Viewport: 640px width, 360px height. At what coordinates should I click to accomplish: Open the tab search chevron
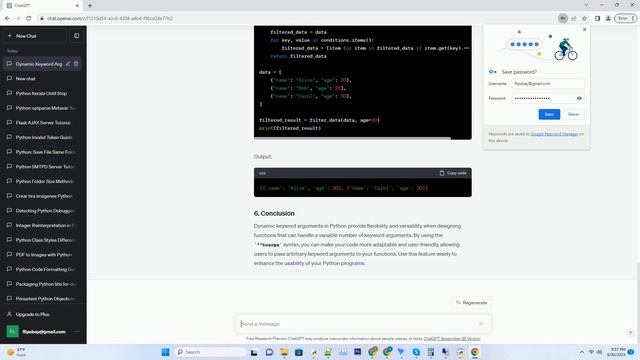[x=586, y=5]
